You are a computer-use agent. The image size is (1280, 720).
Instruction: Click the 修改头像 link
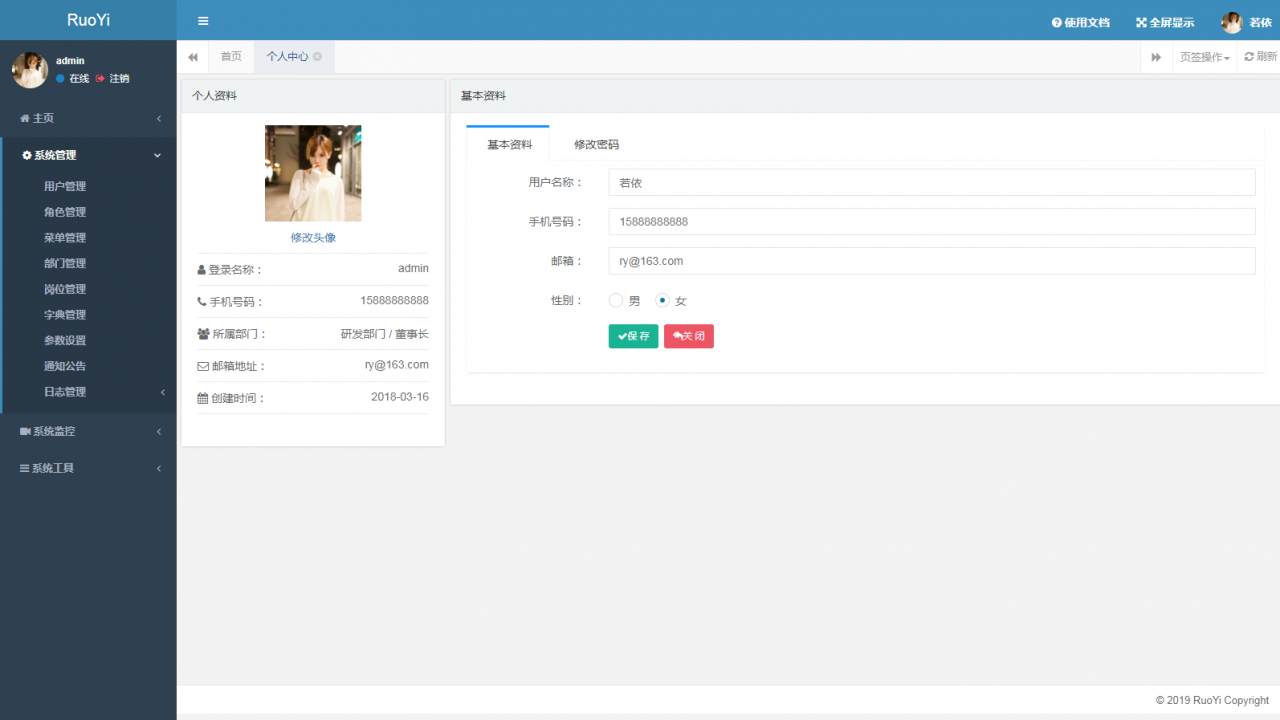313,238
